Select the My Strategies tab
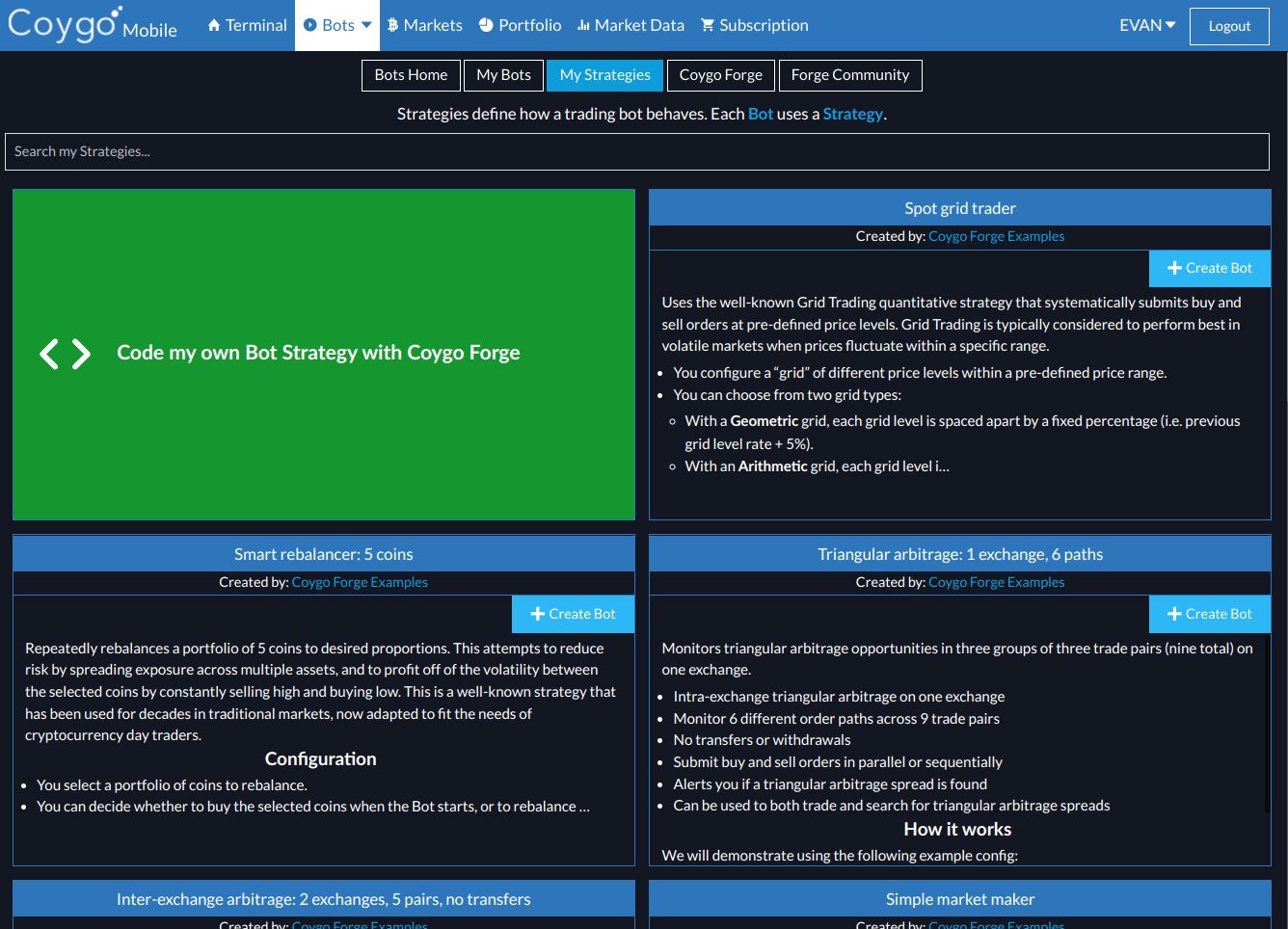Image resolution: width=1288 pixels, height=929 pixels. (x=605, y=75)
